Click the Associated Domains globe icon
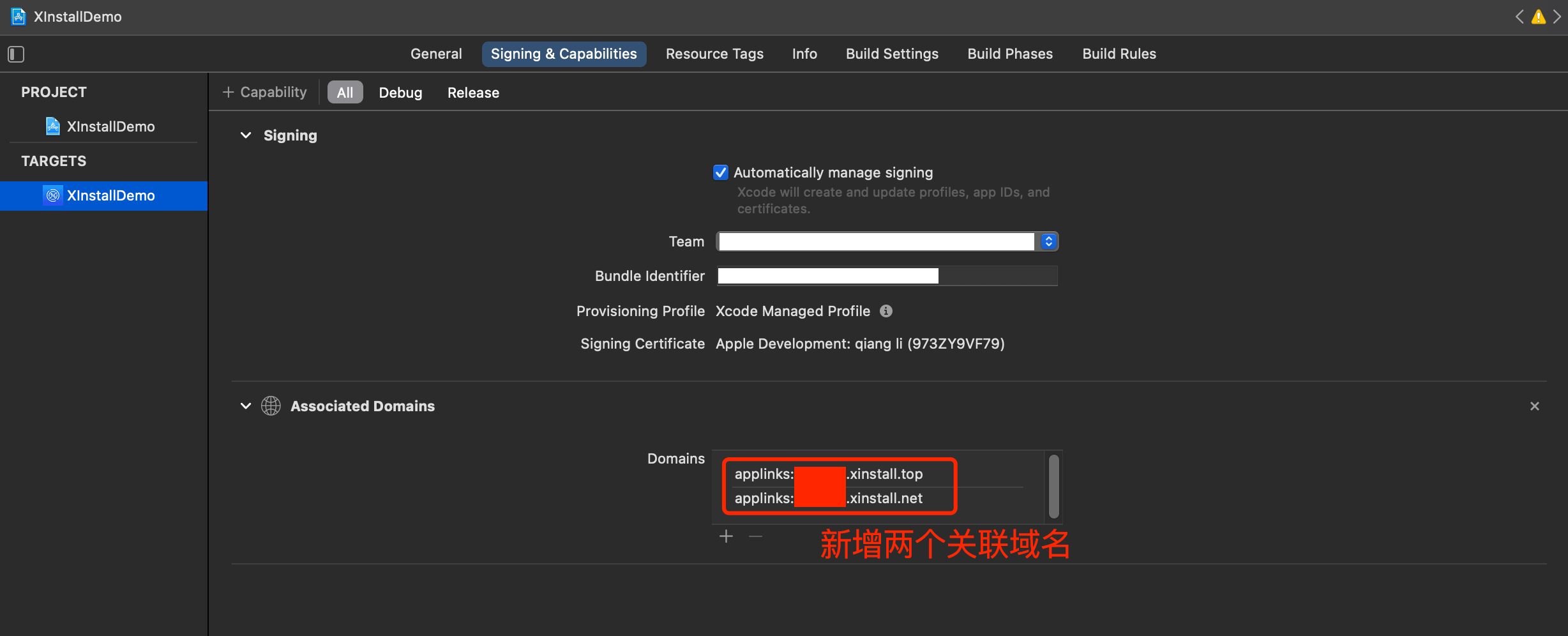The height and width of the screenshot is (636, 1568). [x=271, y=406]
